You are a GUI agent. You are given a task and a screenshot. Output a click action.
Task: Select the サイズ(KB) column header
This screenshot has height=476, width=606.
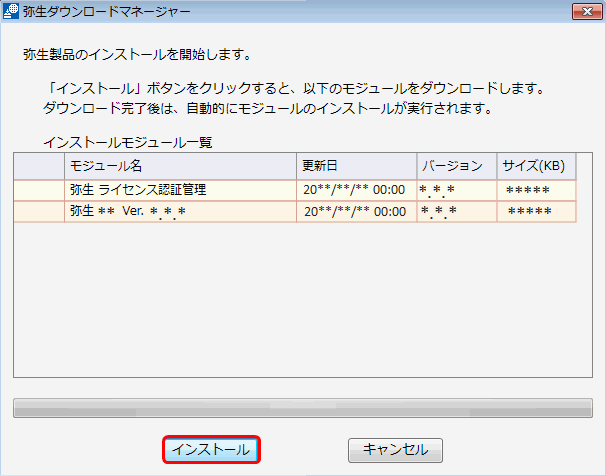tap(536, 166)
